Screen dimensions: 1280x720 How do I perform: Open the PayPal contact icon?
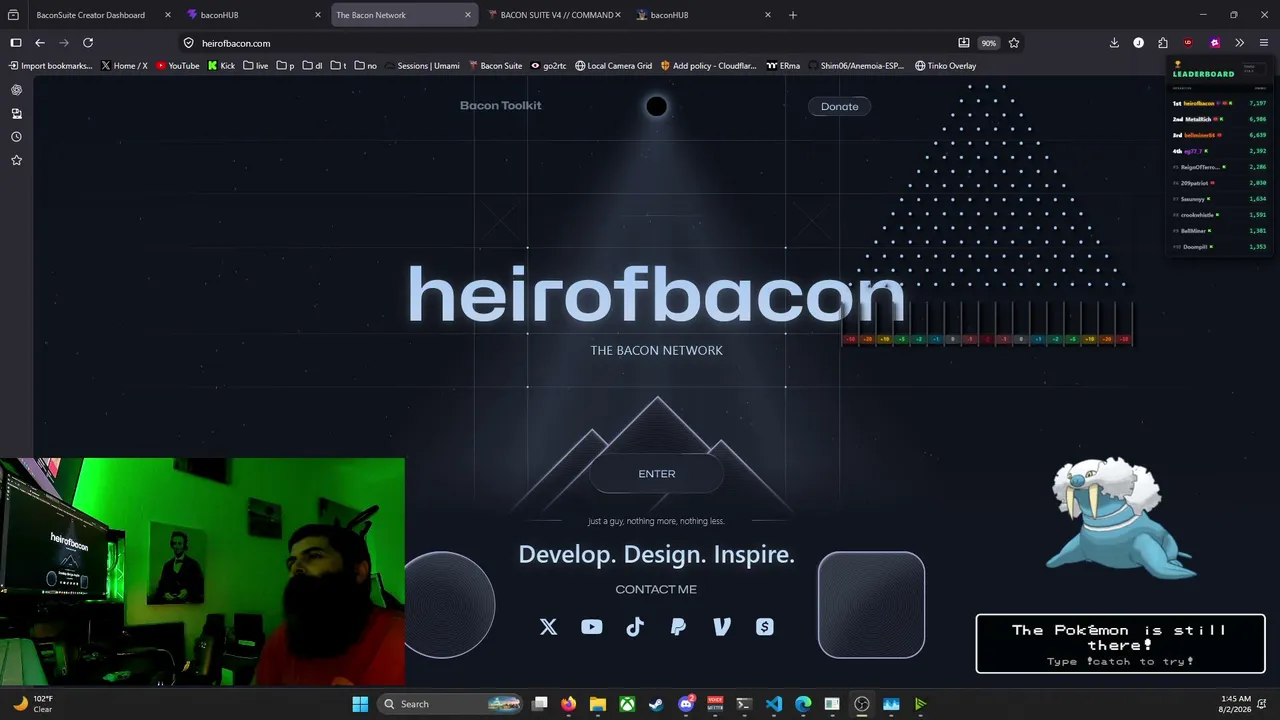tap(678, 627)
